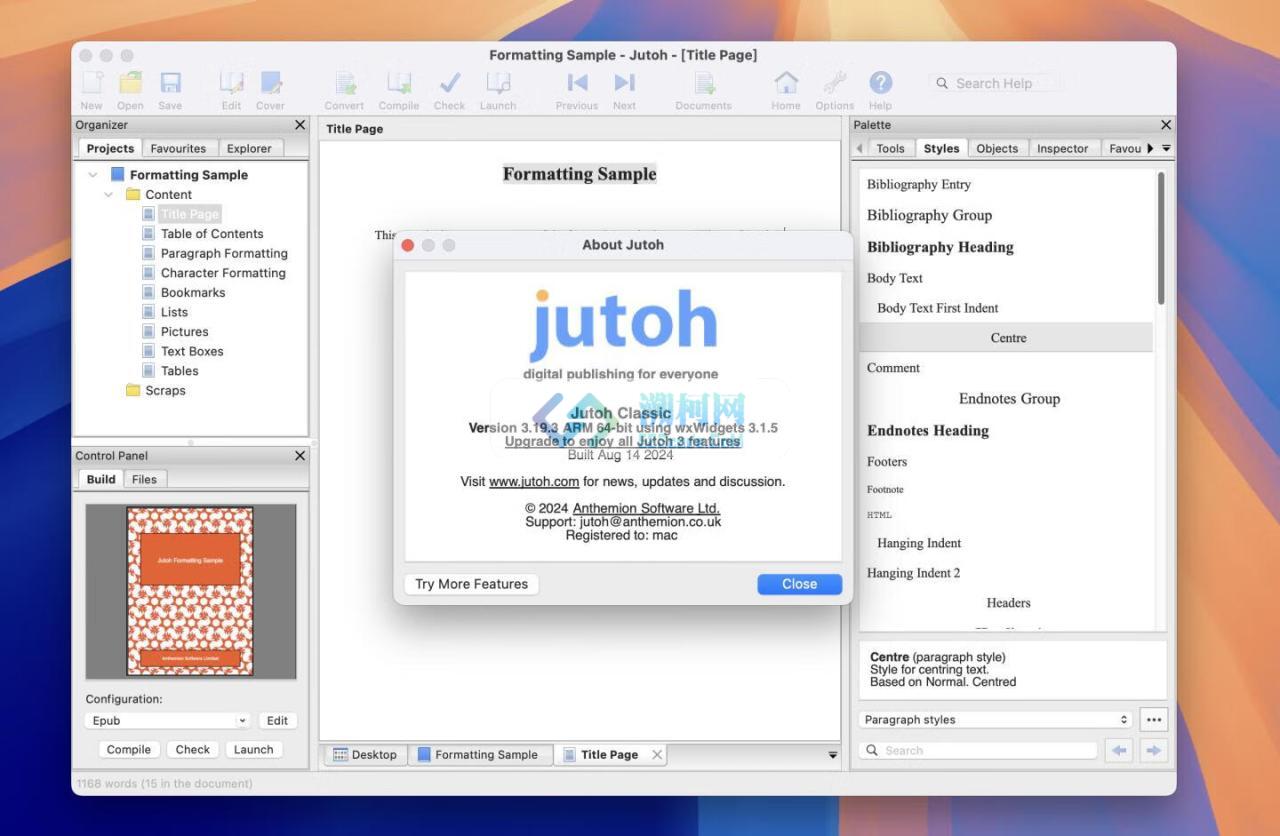Close the Title Page document tab
Screen dimensions: 1280x836
click(657, 755)
